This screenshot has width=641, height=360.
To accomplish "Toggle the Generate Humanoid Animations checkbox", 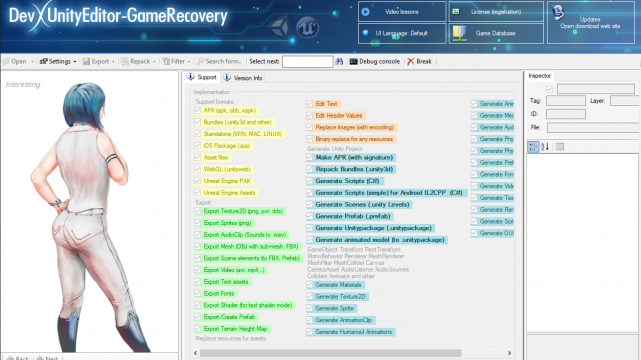I will tap(309, 332).
